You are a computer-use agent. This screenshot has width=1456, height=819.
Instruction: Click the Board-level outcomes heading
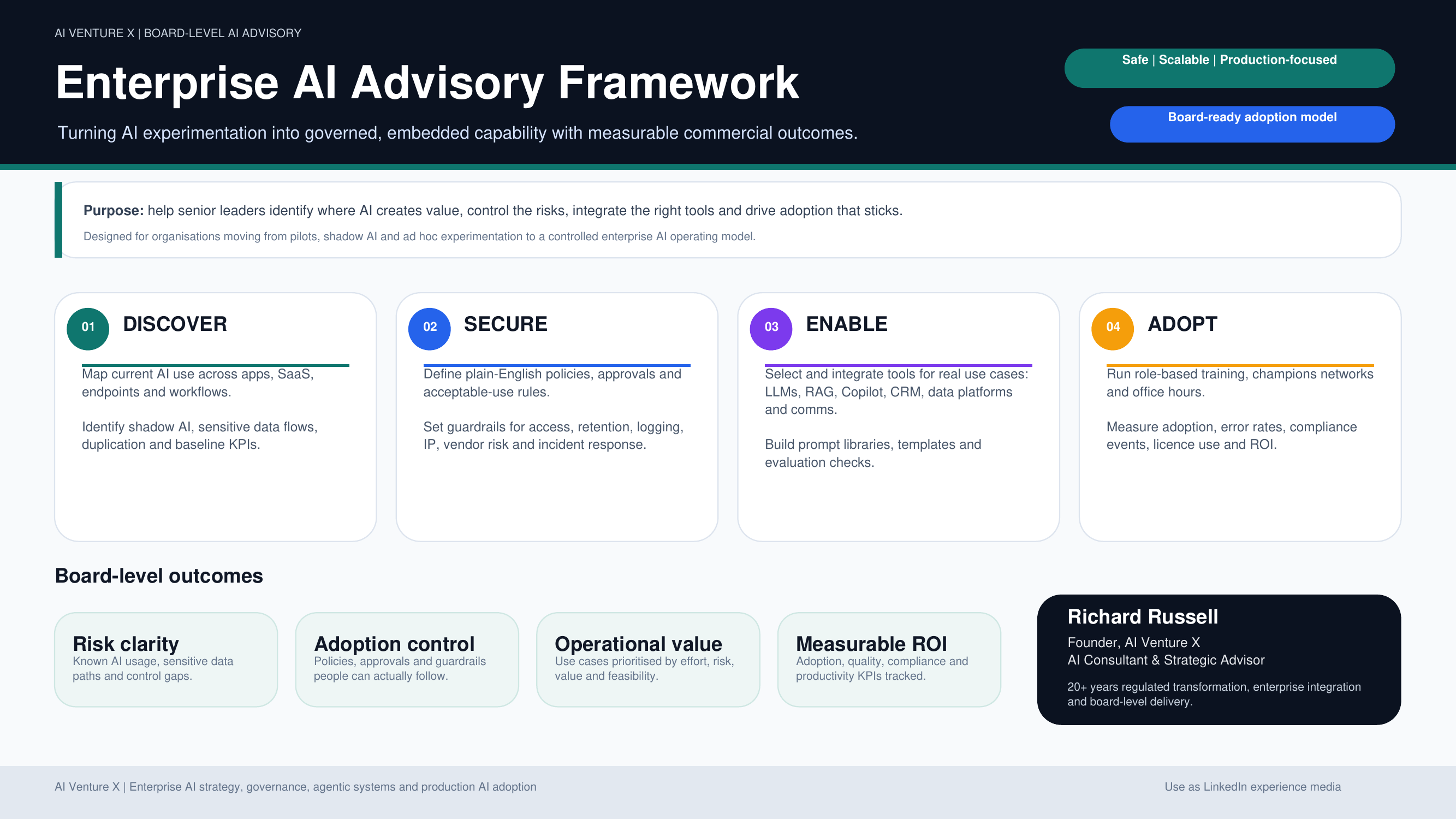click(159, 576)
